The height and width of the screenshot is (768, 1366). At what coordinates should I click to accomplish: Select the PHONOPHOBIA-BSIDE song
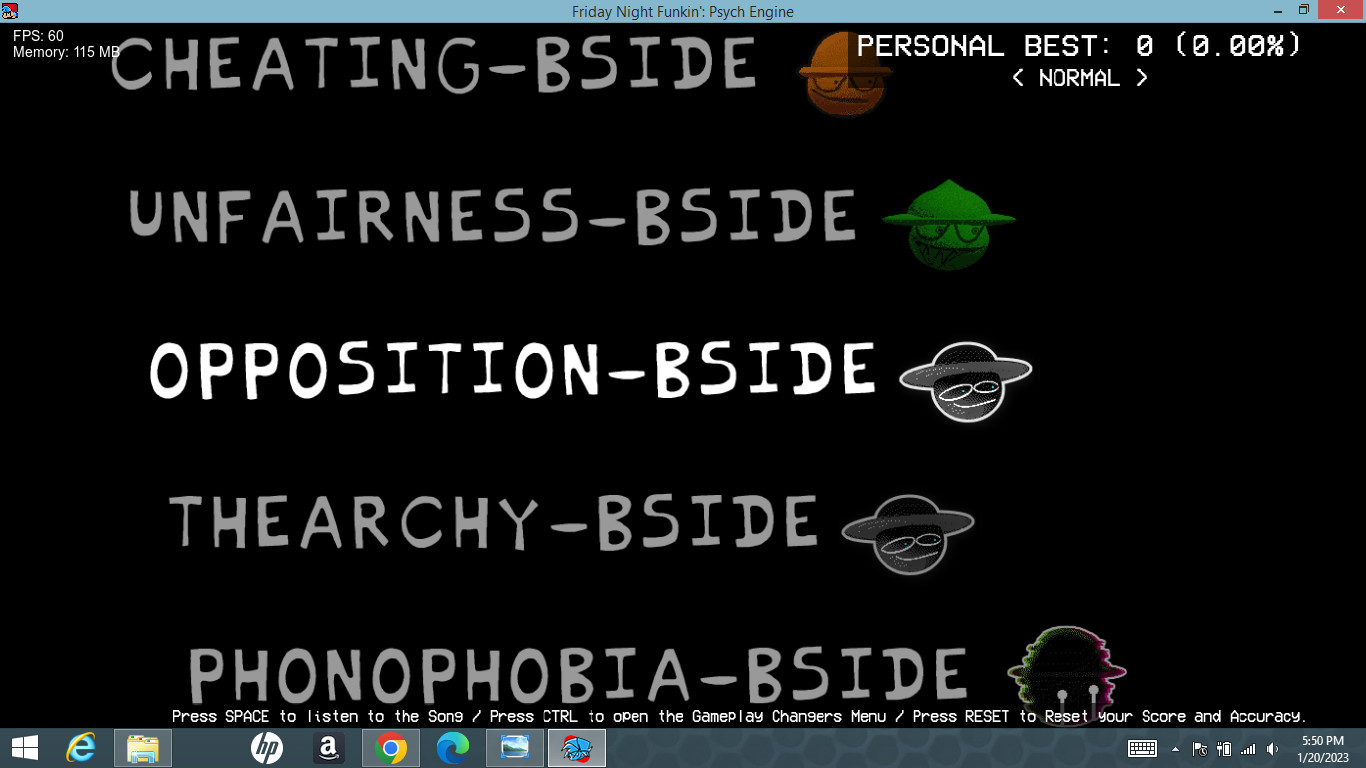[578, 674]
